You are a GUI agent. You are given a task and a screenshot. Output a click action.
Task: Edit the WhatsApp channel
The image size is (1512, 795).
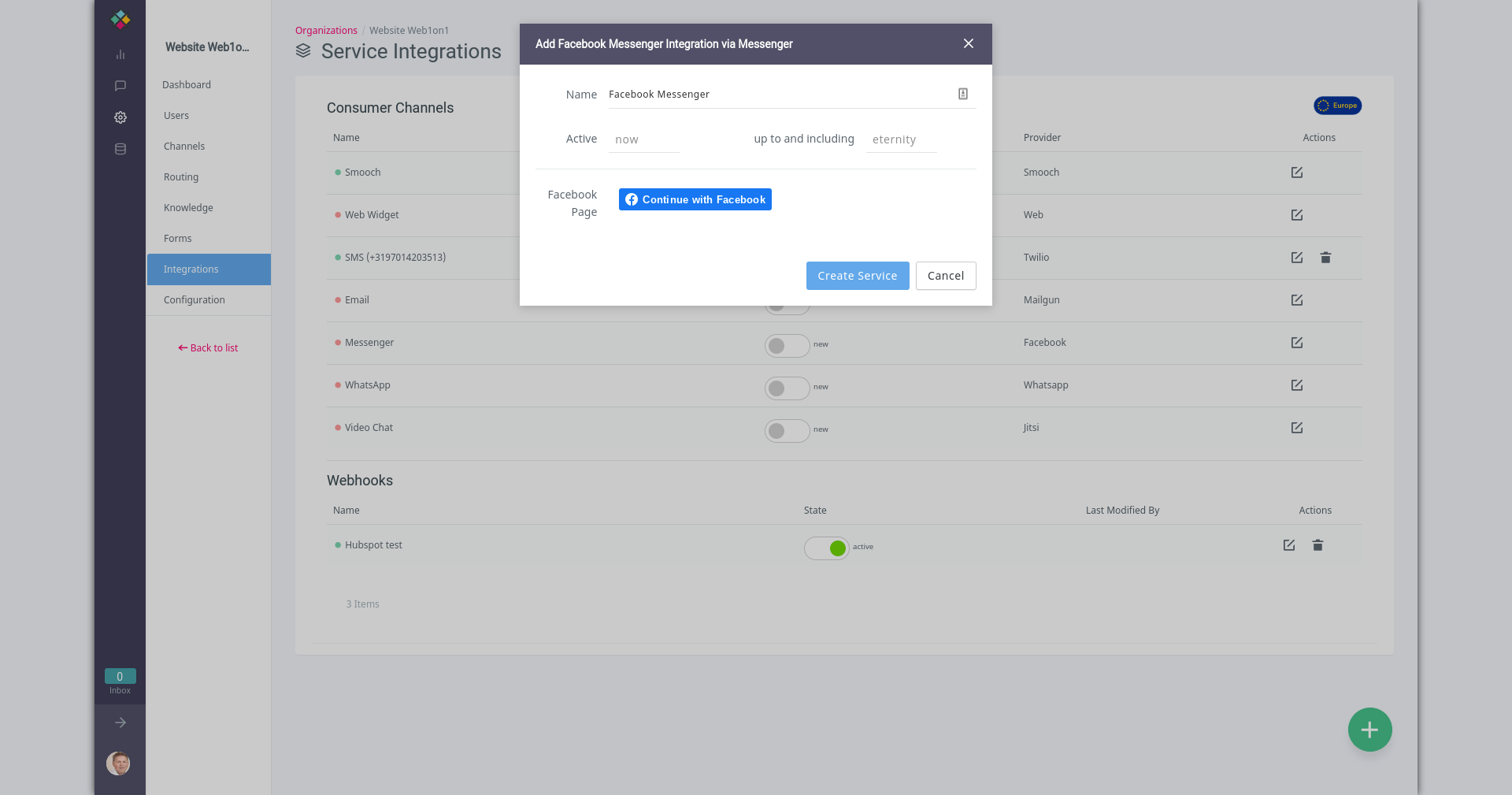tap(1297, 385)
